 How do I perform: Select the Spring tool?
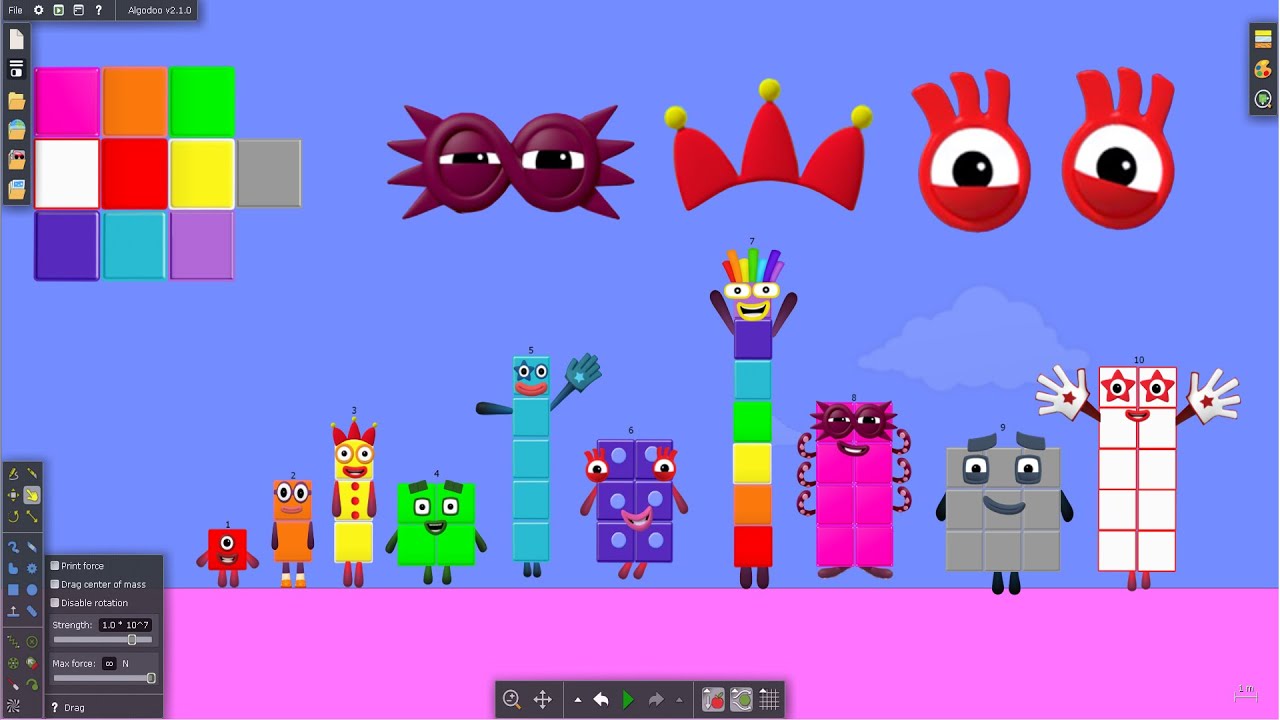pyautogui.click(x=13, y=641)
